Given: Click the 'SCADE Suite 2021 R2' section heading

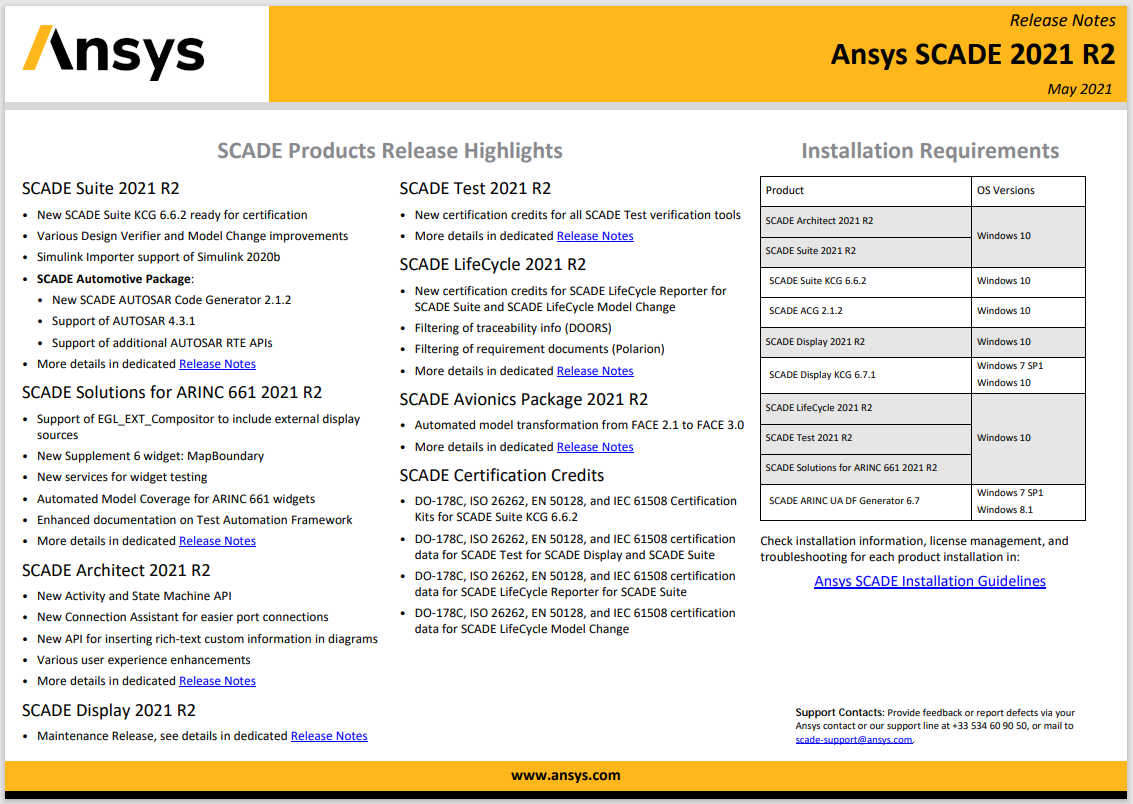Looking at the screenshot, I should (x=100, y=189).
